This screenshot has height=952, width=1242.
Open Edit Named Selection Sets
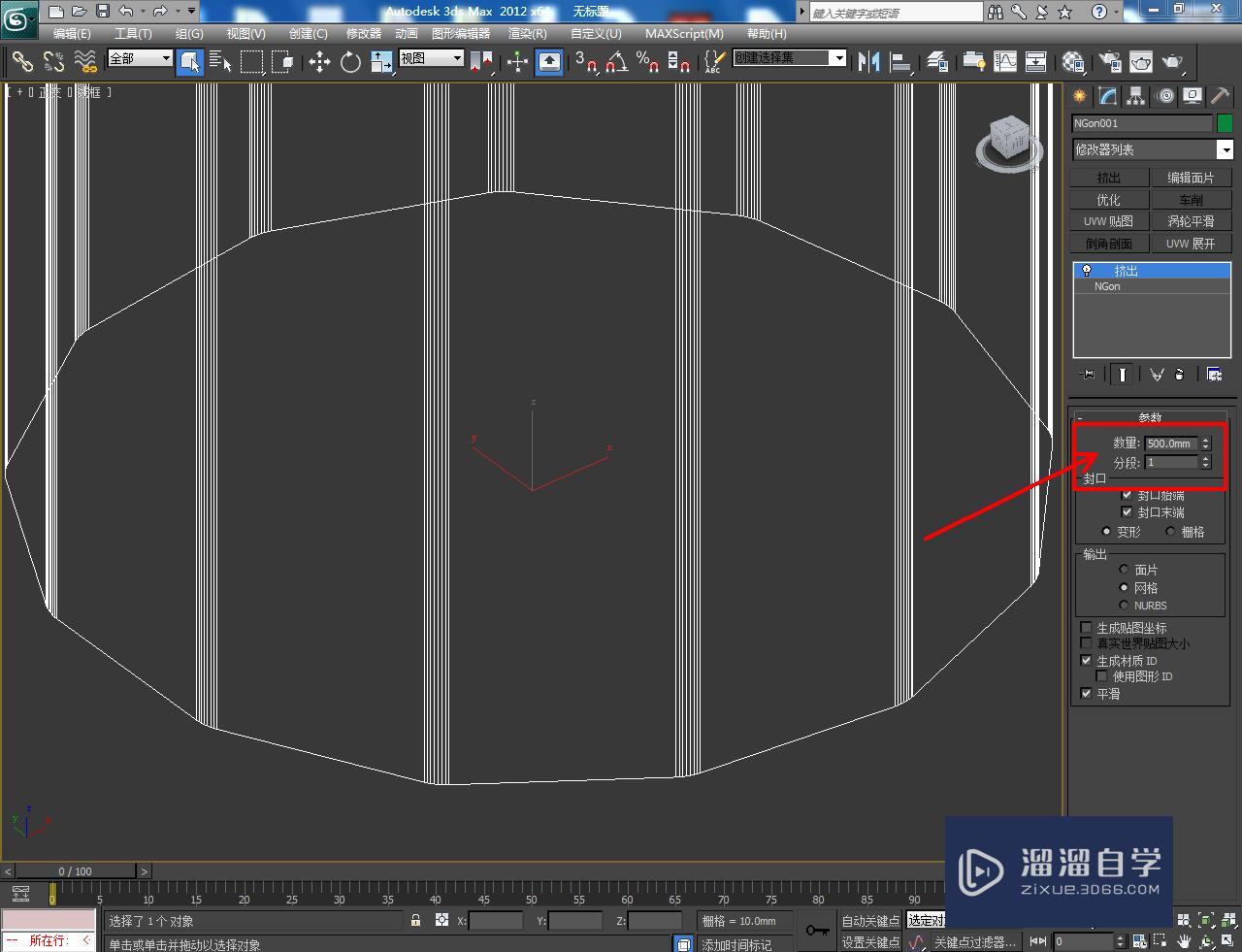coord(714,62)
